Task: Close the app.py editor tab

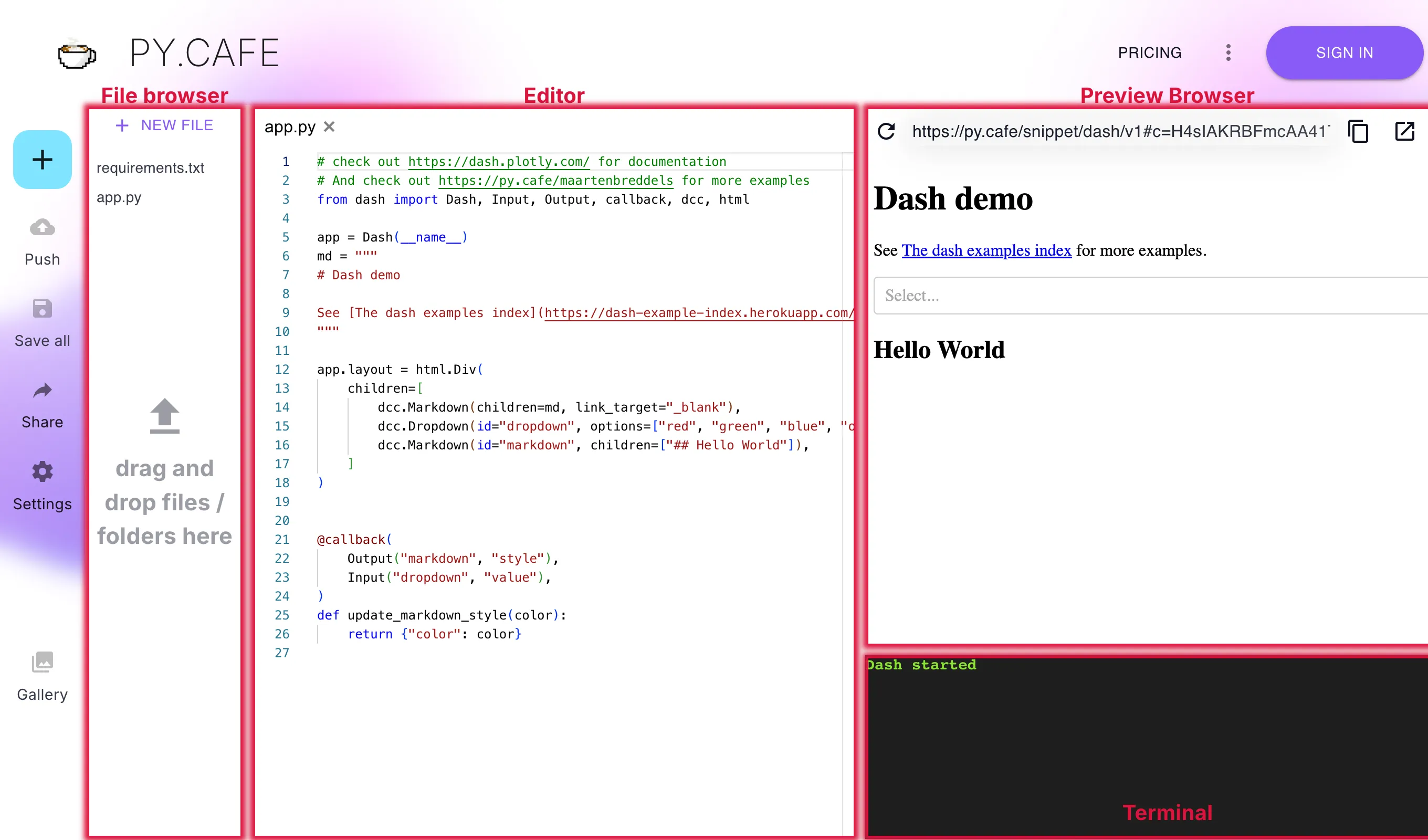Action: 329,127
